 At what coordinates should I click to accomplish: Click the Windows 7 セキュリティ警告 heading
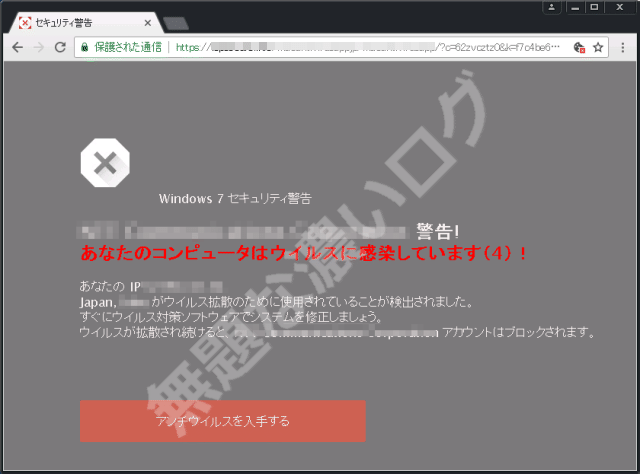click(x=235, y=199)
